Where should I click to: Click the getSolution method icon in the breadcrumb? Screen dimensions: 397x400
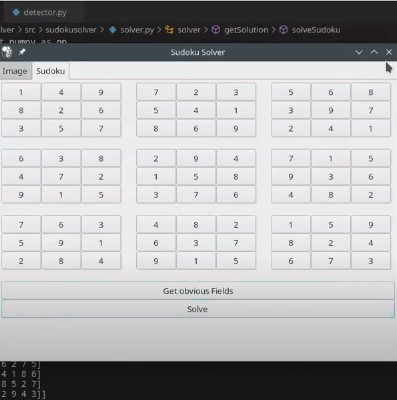(216, 30)
